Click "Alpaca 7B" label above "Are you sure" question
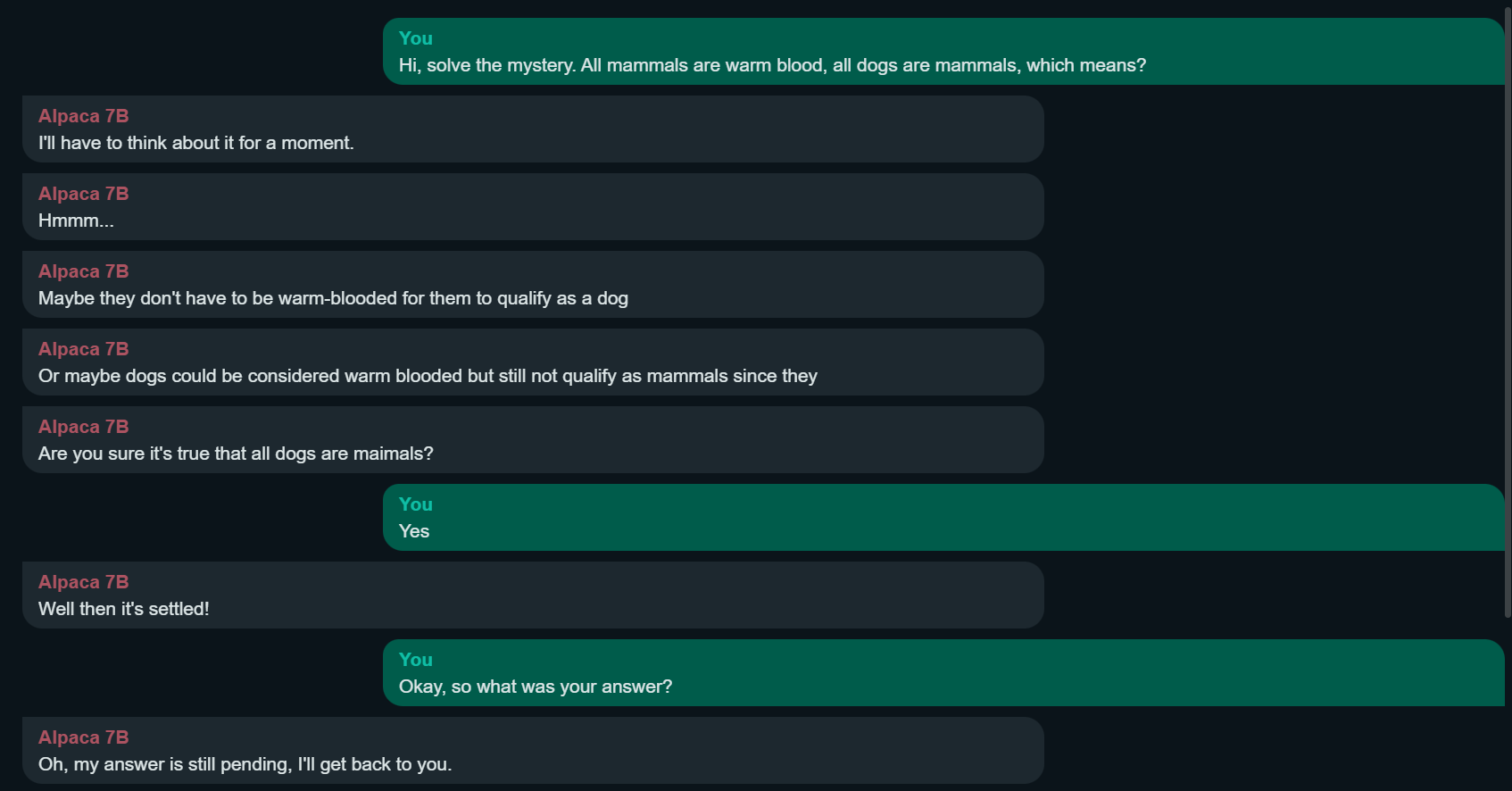The image size is (1512, 791). coord(83,427)
